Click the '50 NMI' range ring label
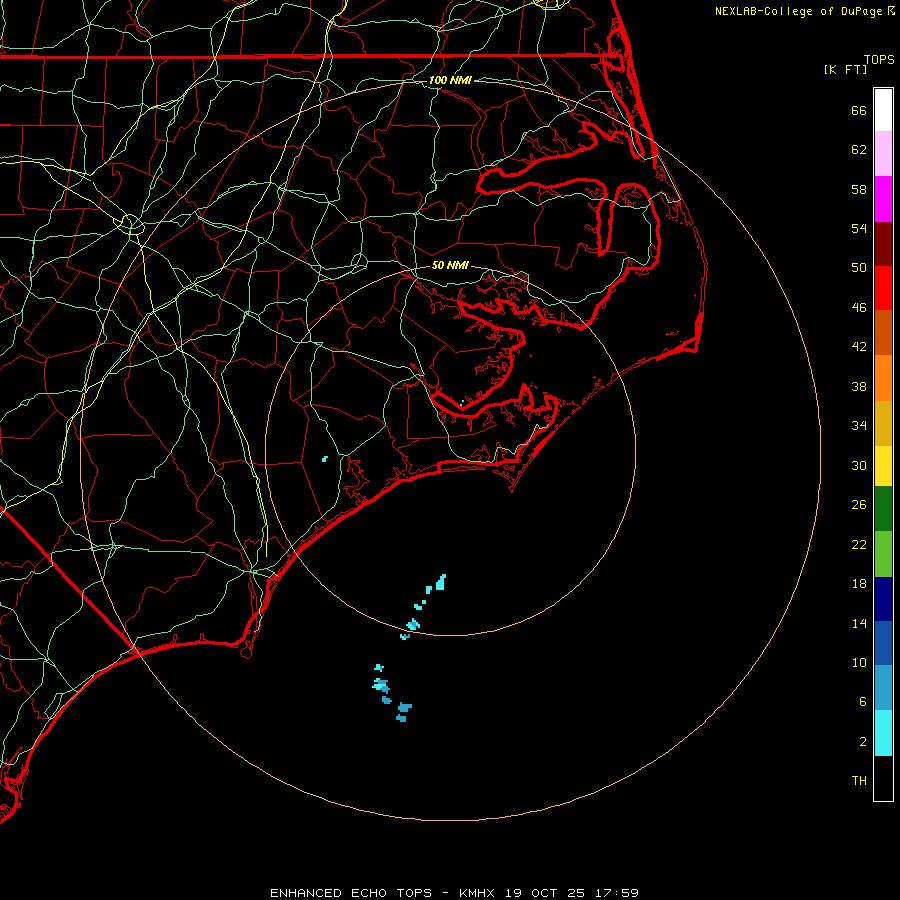 (450, 265)
